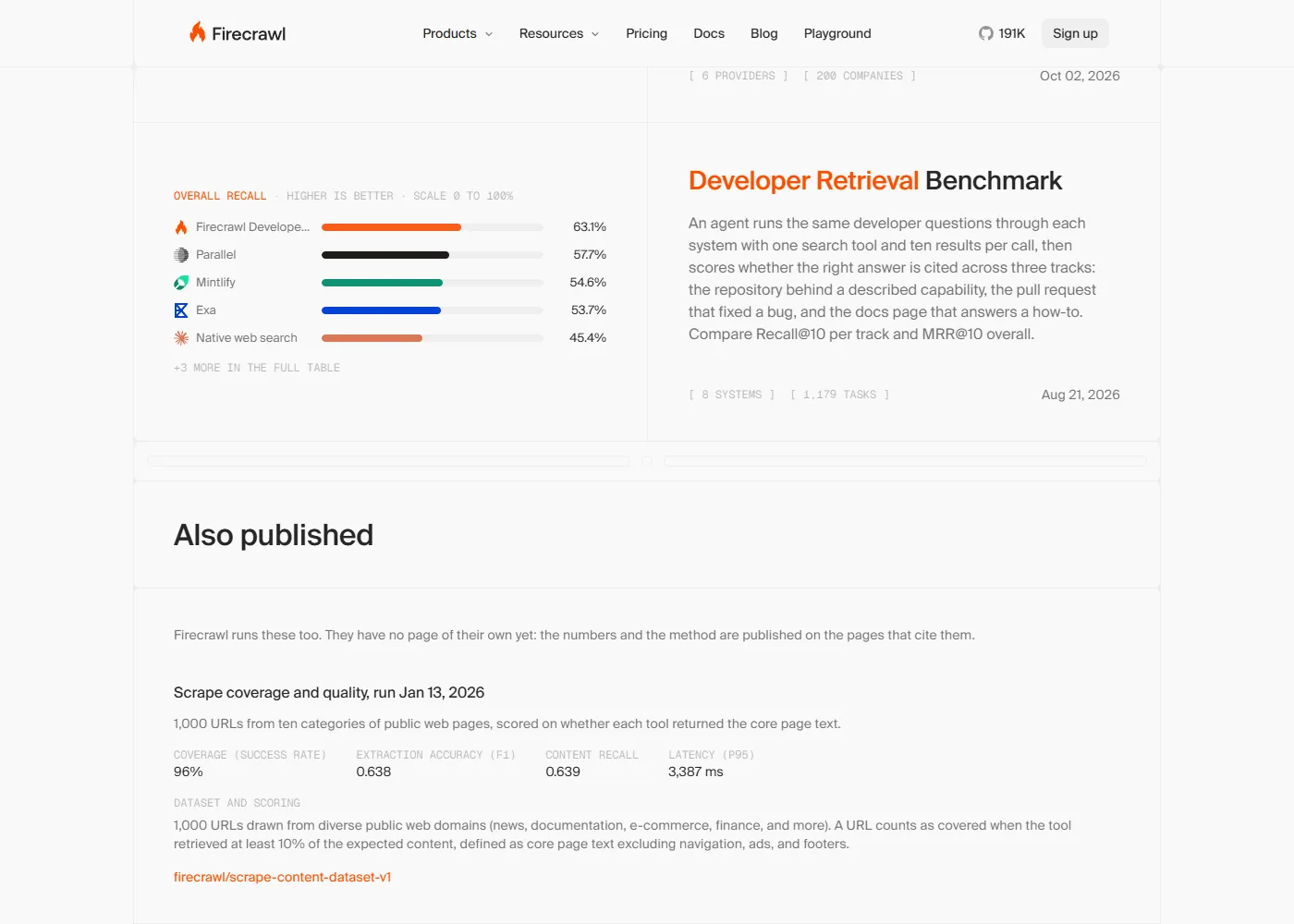The height and width of the screenshot is (924, 1294).
Task: Click the 96% coverage success rate value
Action: coord(189,772)
